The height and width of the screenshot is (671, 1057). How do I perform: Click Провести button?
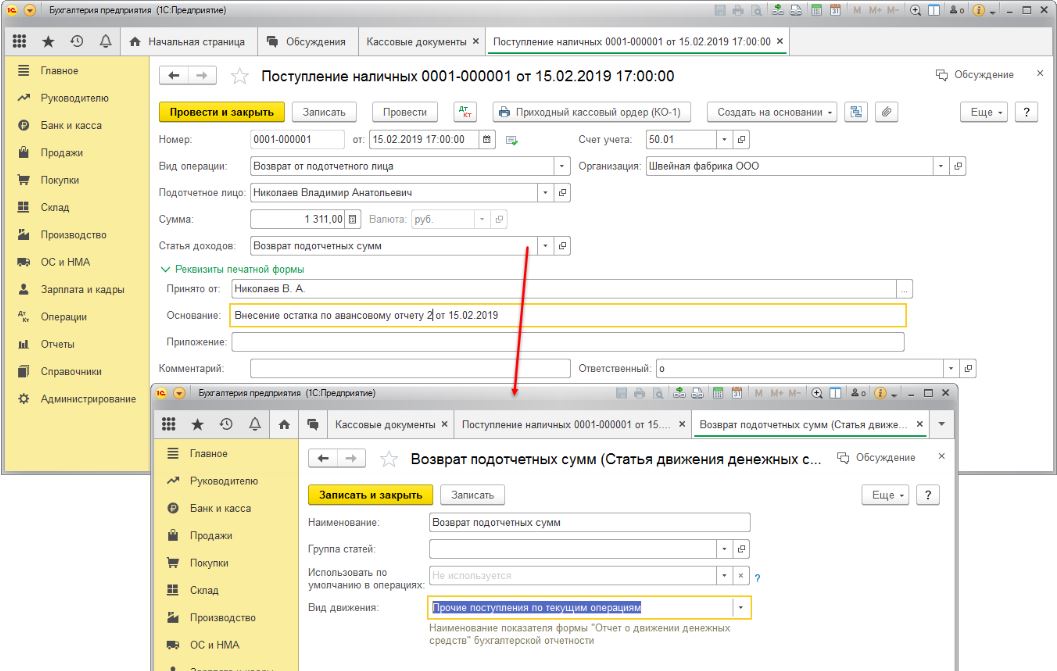click(404, 112)
